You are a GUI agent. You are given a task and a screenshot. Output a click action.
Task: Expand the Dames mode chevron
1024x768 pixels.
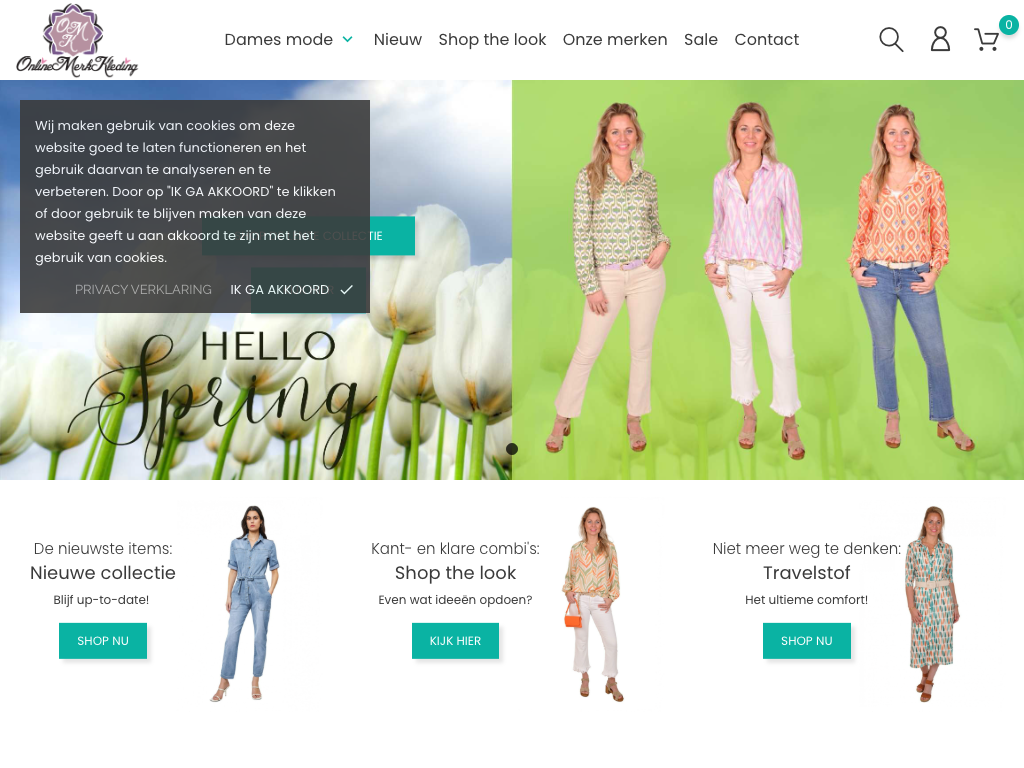[x=348, y=40]
